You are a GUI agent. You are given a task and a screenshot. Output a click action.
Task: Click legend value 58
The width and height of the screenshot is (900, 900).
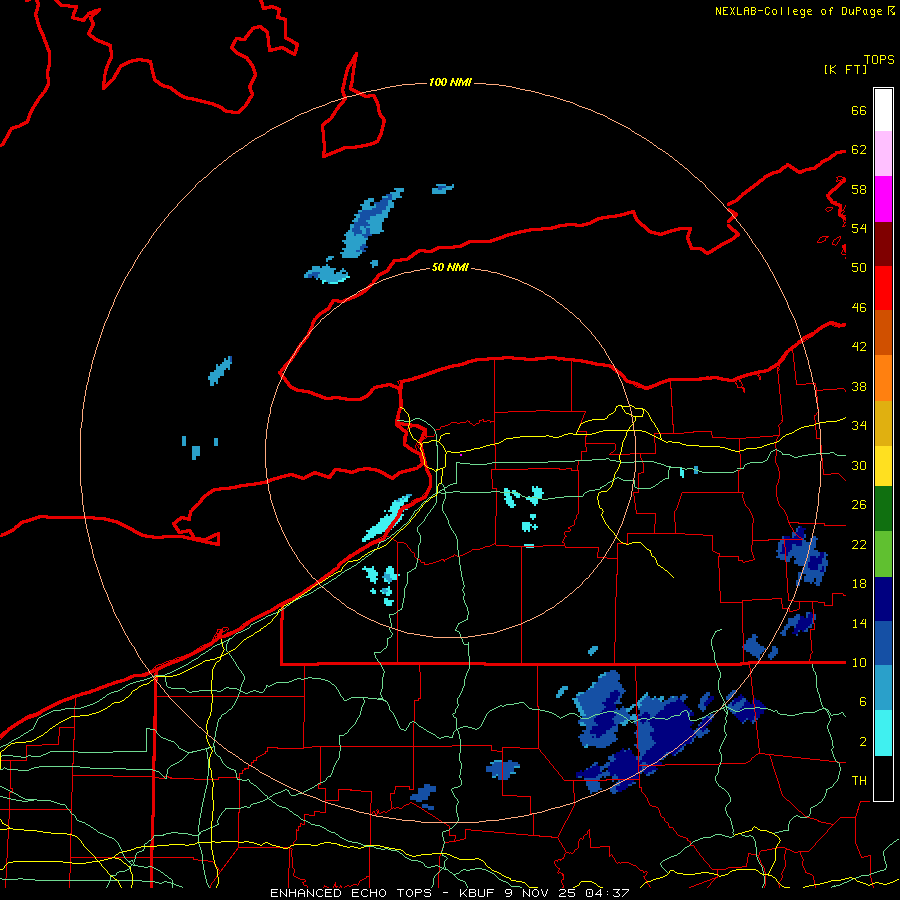pos(859,189)
